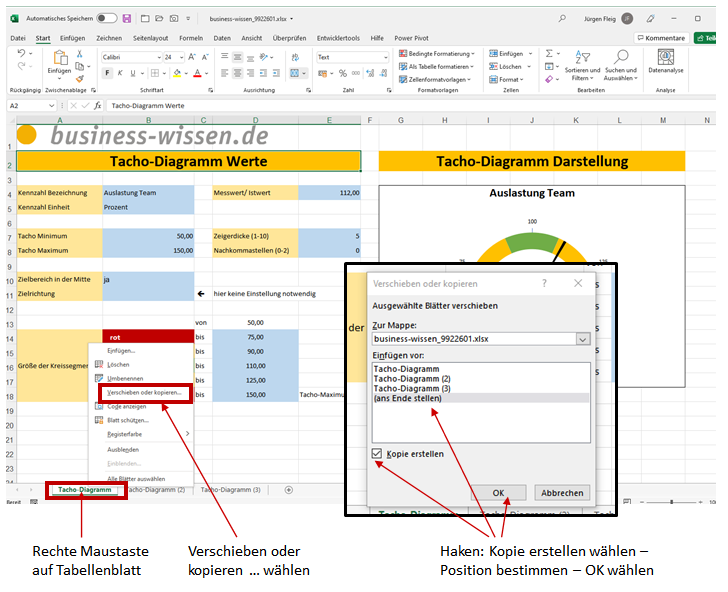Image resolution: width=728 pixels, height=592 pixels.
Task: Click the merge and center icon
Action: pos(295,73)
